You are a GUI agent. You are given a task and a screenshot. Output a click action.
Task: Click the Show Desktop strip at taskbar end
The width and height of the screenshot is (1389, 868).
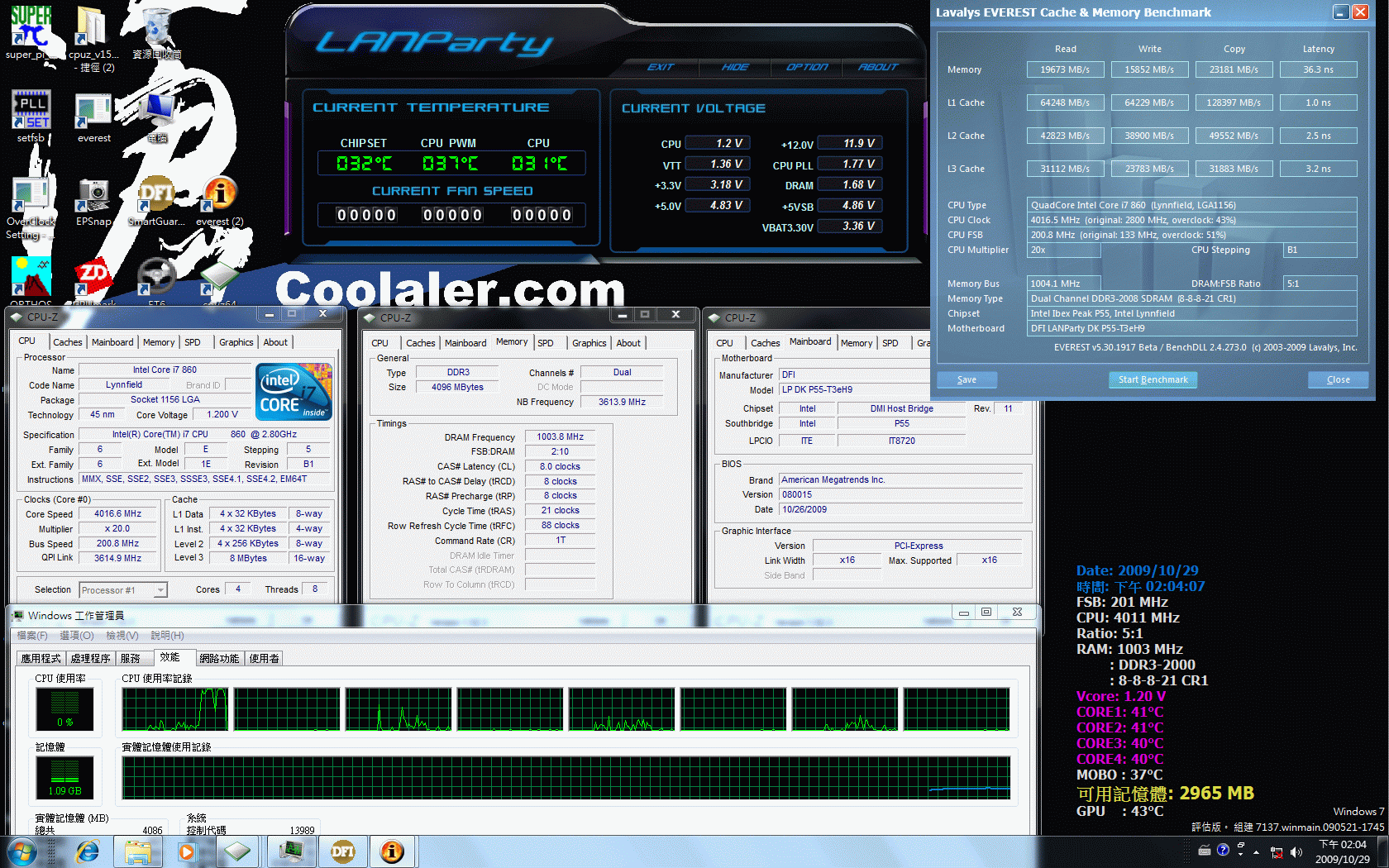[1383, 852]
